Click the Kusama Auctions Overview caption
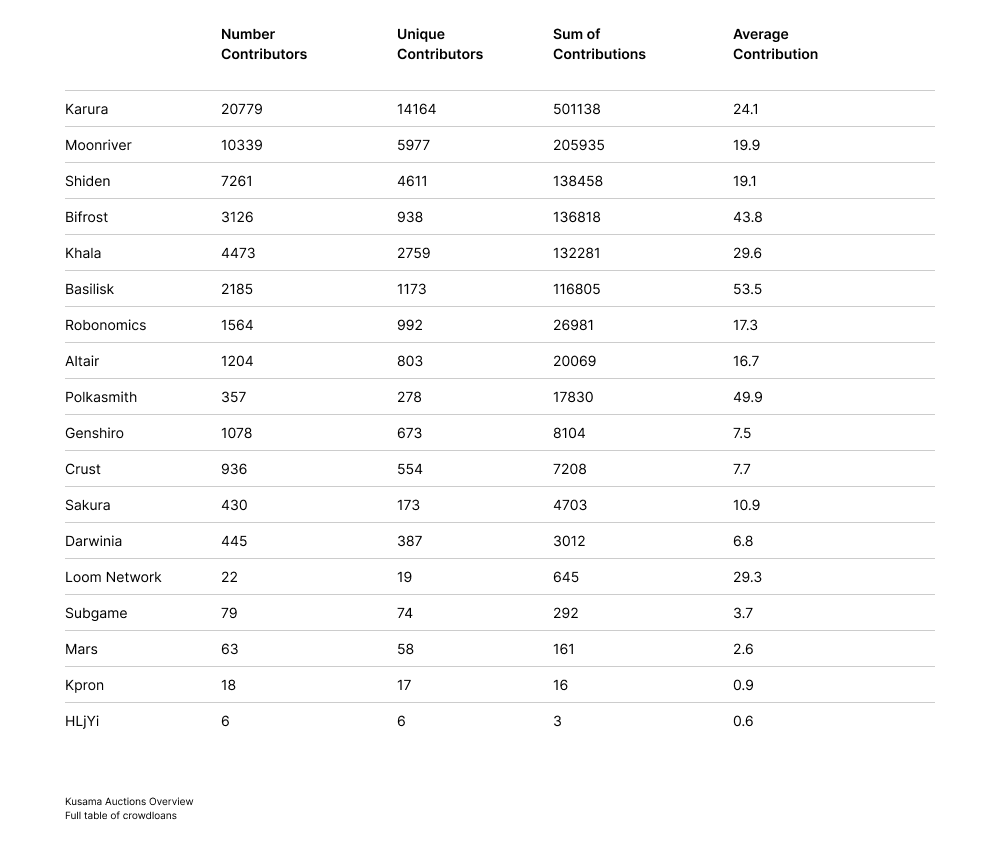The height and width of the screenshot is (856, 1000). (x=129, y=801)
